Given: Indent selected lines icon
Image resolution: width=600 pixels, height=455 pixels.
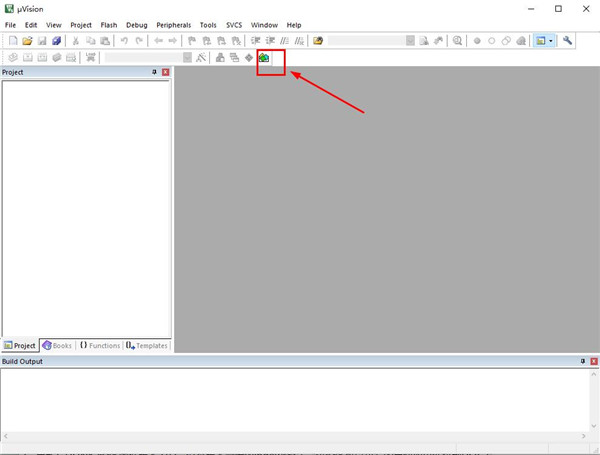Looking at the screenshot, I should click(255, 41).
